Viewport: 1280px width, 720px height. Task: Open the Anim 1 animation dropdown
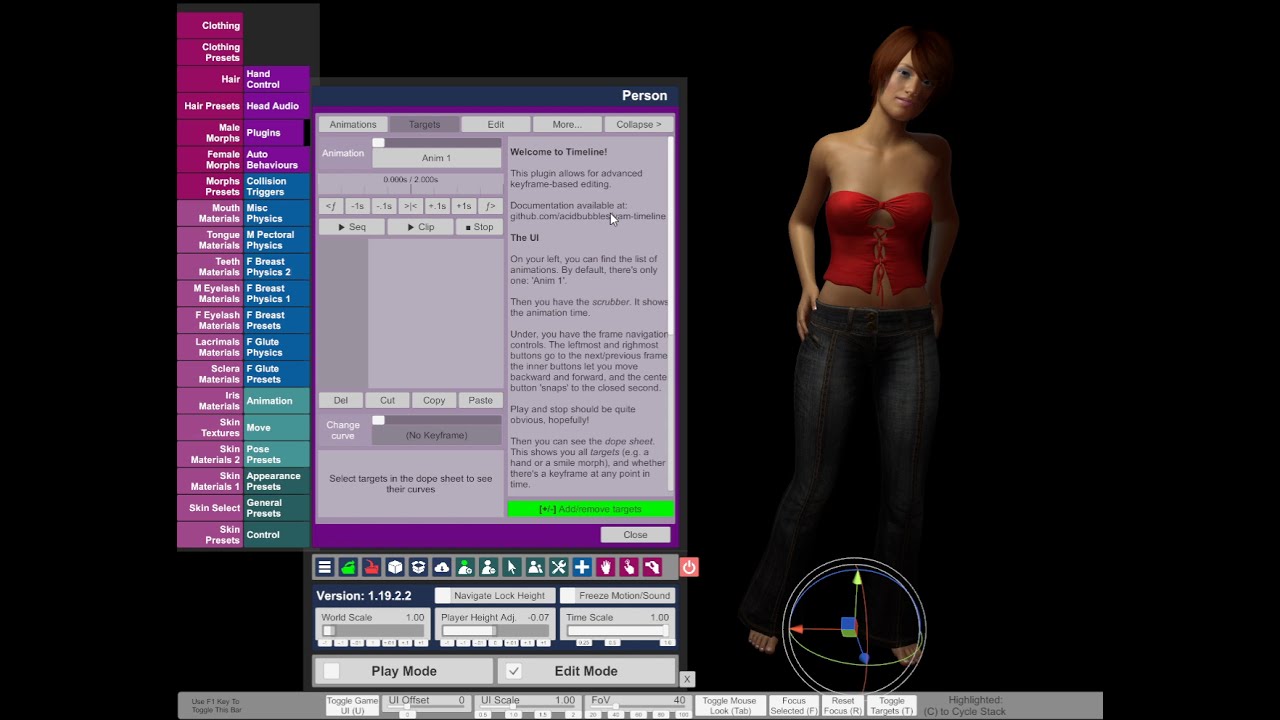[x=436, y=158]
